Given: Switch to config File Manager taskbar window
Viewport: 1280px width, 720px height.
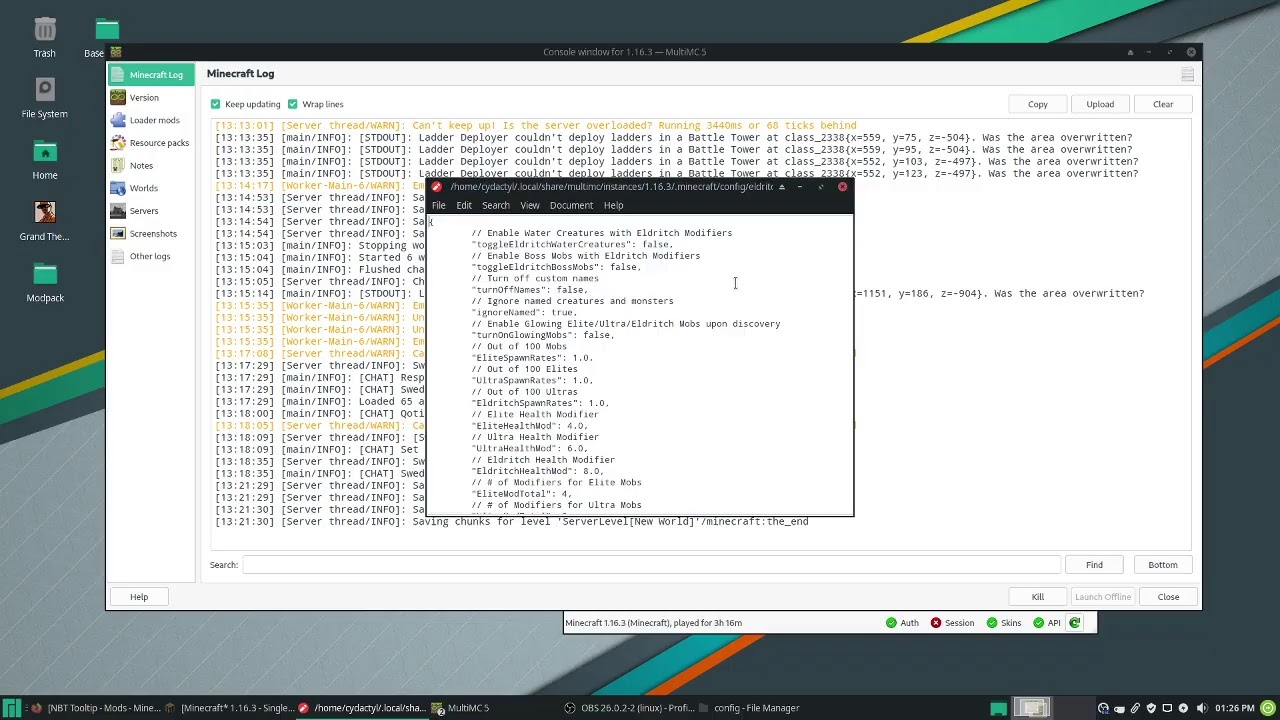Looking at the screenshot, I should coord(748,708).
